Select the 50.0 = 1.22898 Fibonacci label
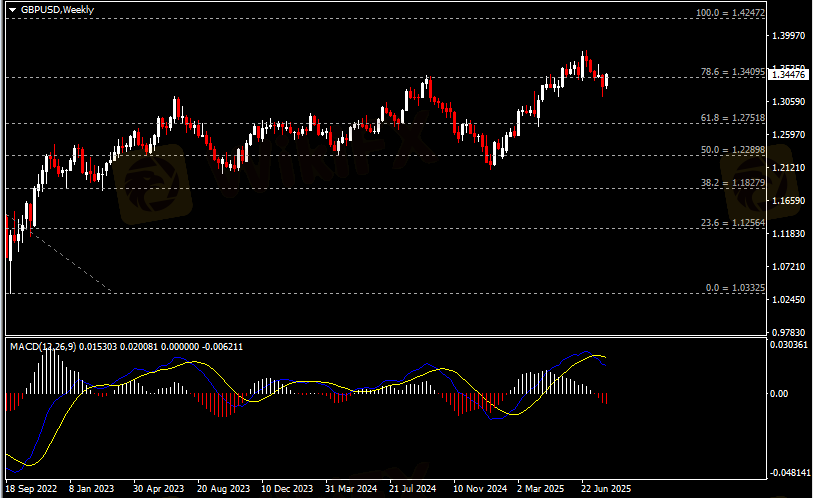Image resolution: width=814 pixels, height=498 pixels. click(x=732, y=150)
